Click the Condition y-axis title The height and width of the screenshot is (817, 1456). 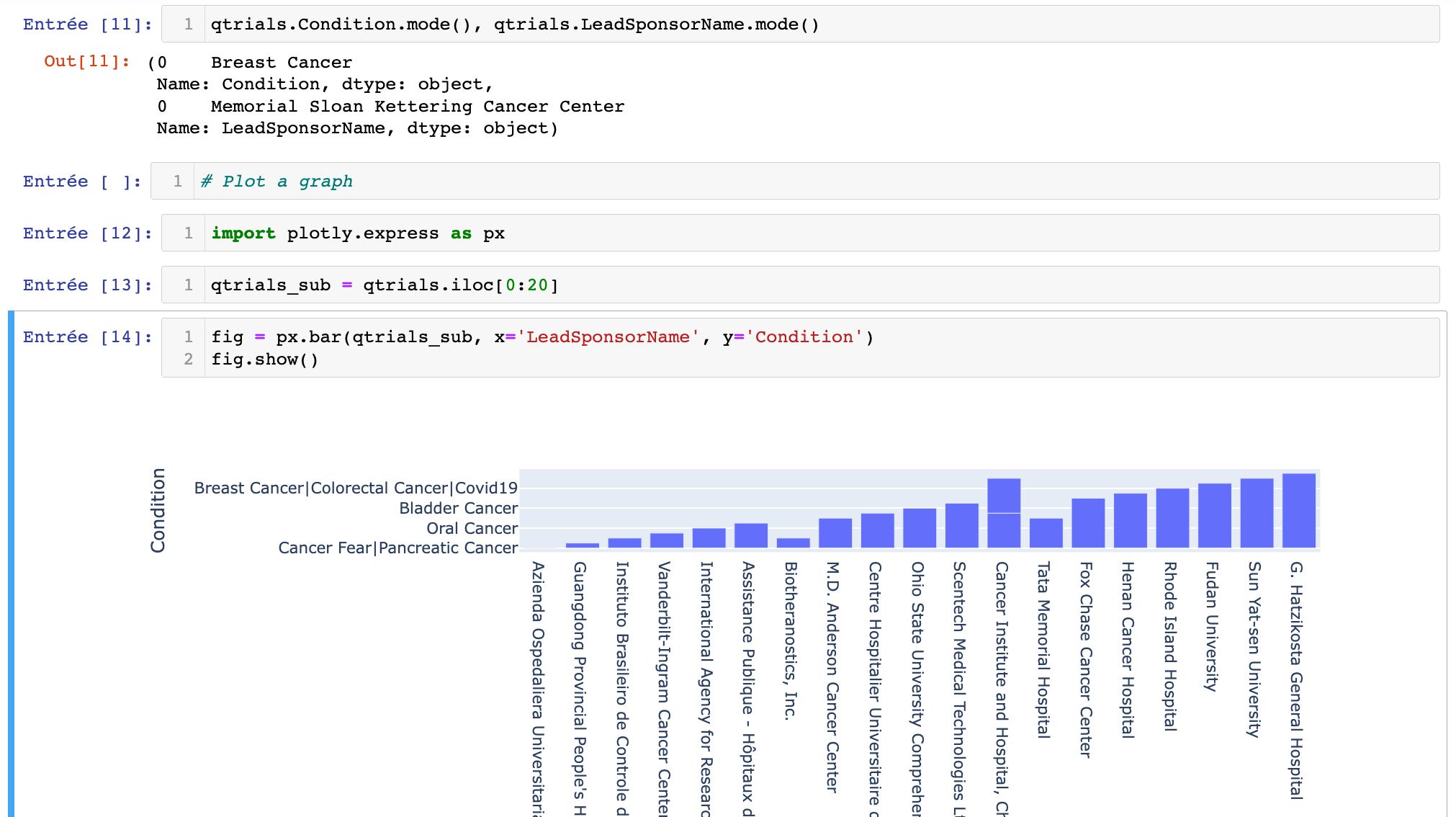pyautogui.click(x=158, y=510)
